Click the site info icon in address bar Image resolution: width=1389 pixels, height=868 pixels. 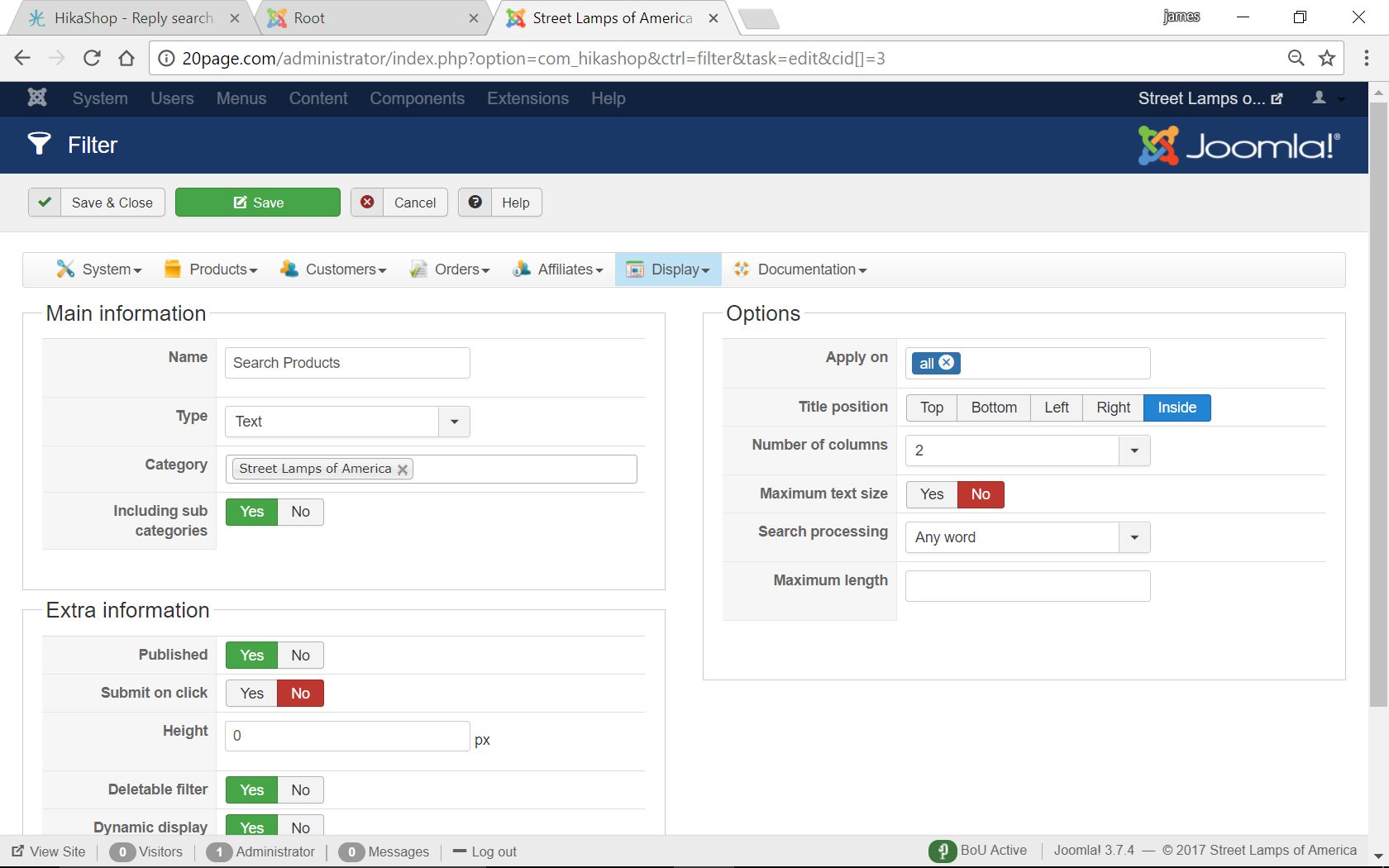pyautogui.click(x=166, y=58)
